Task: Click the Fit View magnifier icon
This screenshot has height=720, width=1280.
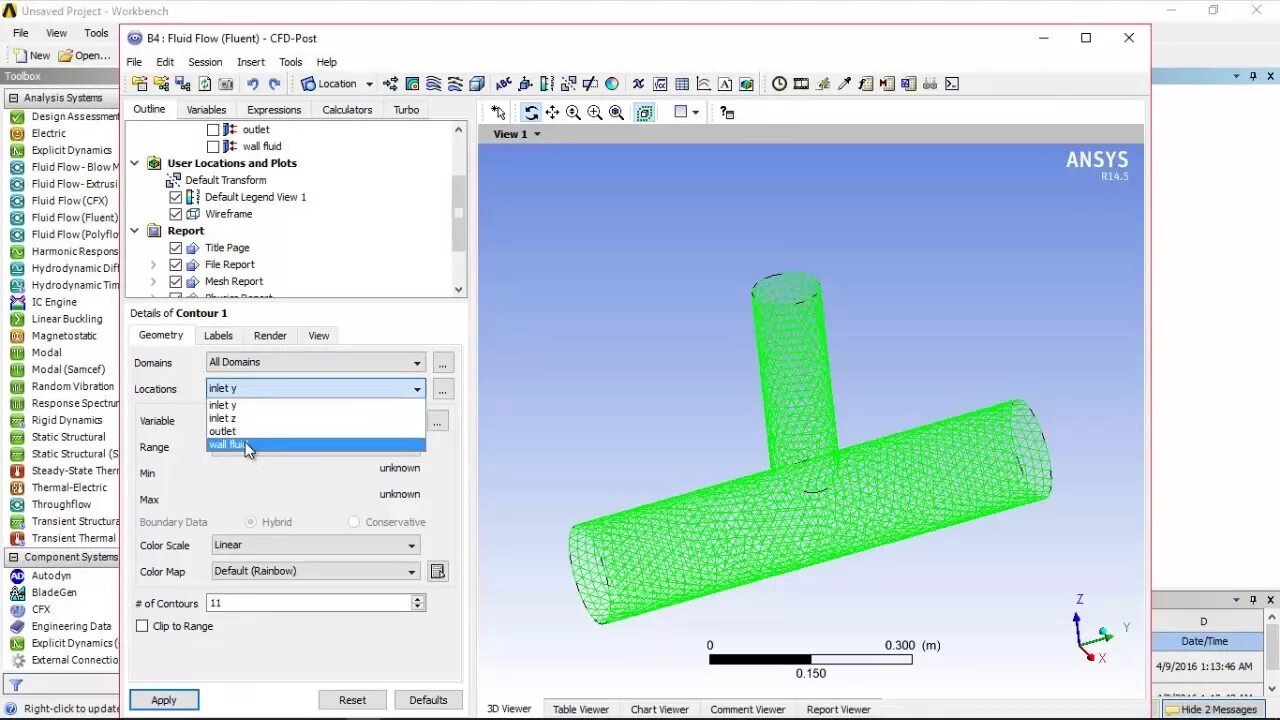Action: tap(616, 113)
